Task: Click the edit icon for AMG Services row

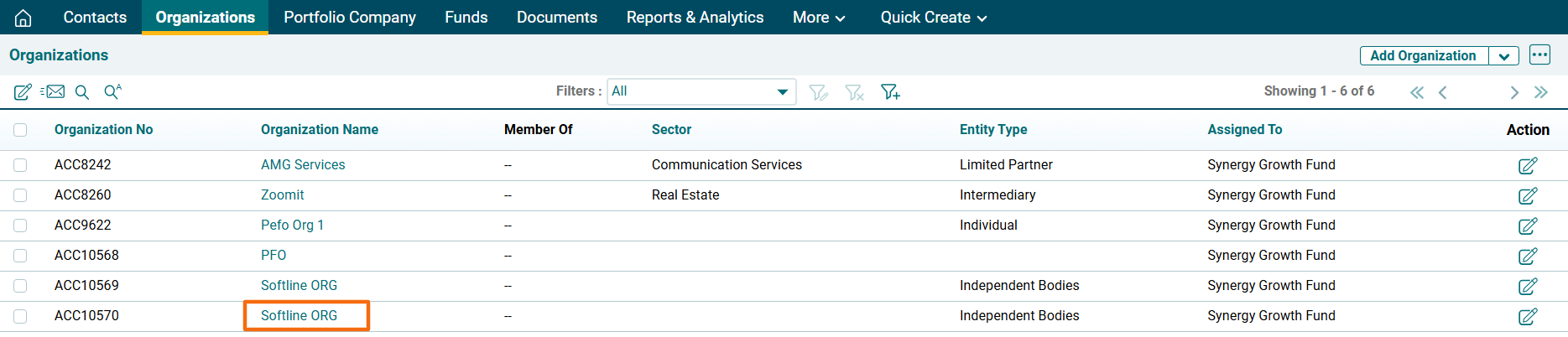Action: click(1528, 166)
